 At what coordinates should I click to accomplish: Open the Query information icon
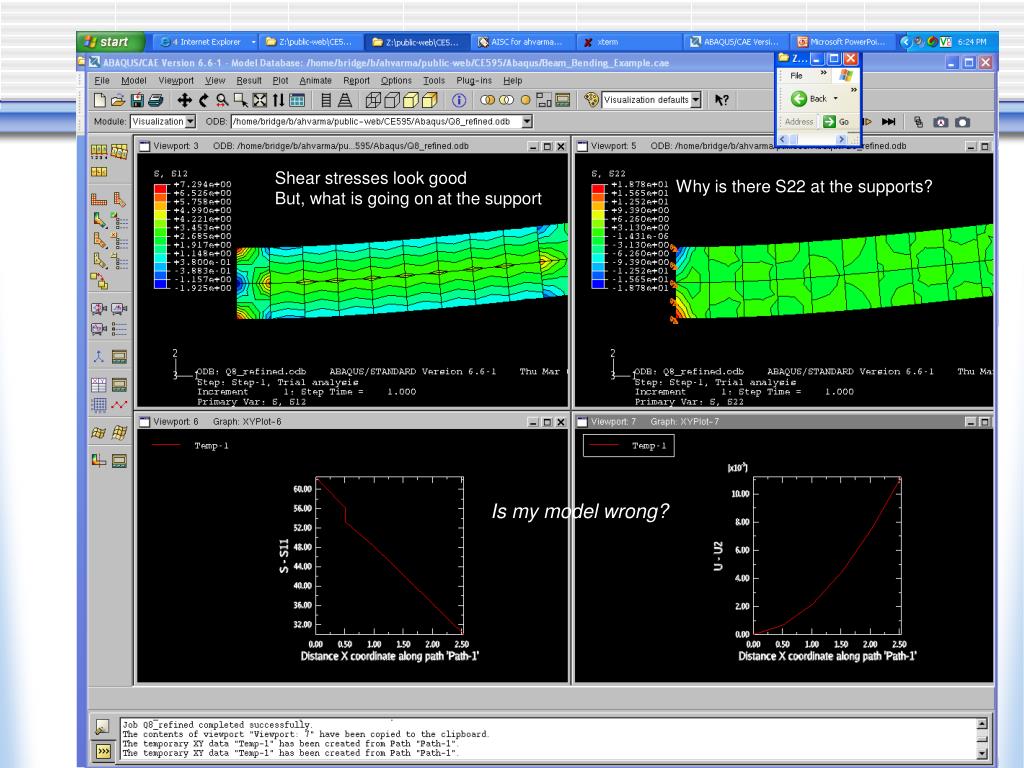point(459,101)
